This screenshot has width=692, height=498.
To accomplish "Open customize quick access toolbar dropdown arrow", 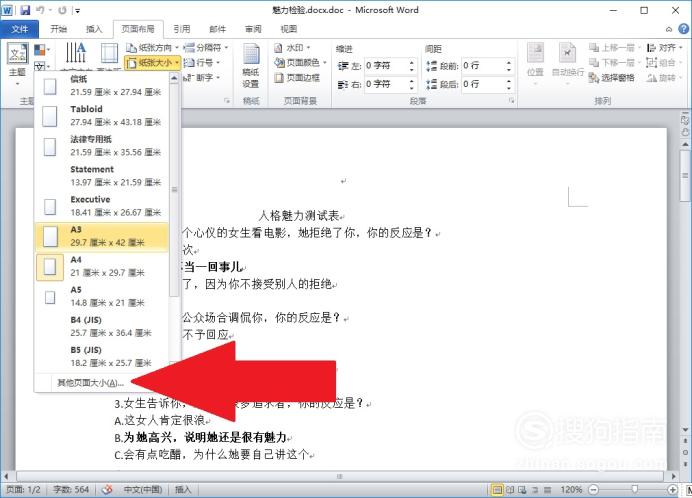I will 77,11.
